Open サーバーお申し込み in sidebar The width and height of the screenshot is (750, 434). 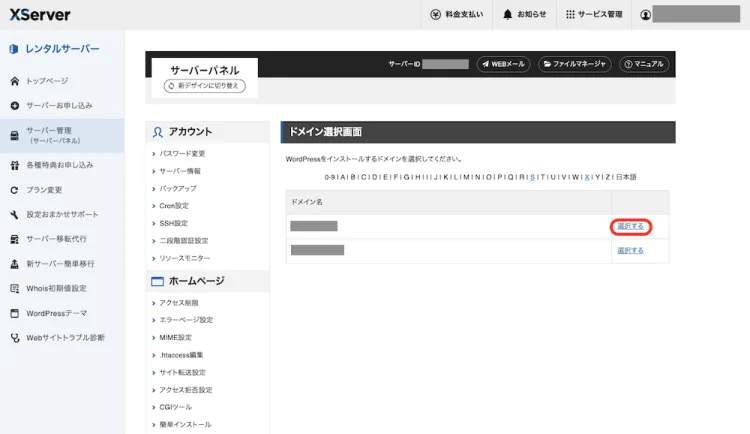click(59, 105)
